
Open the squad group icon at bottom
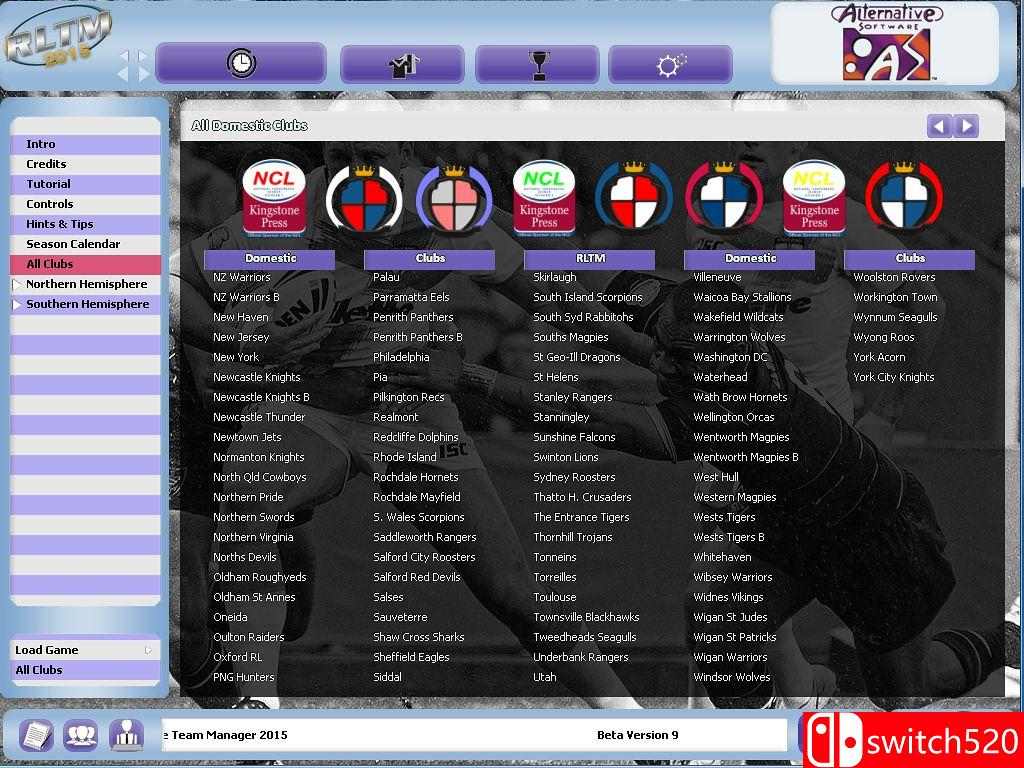(80, 735)
